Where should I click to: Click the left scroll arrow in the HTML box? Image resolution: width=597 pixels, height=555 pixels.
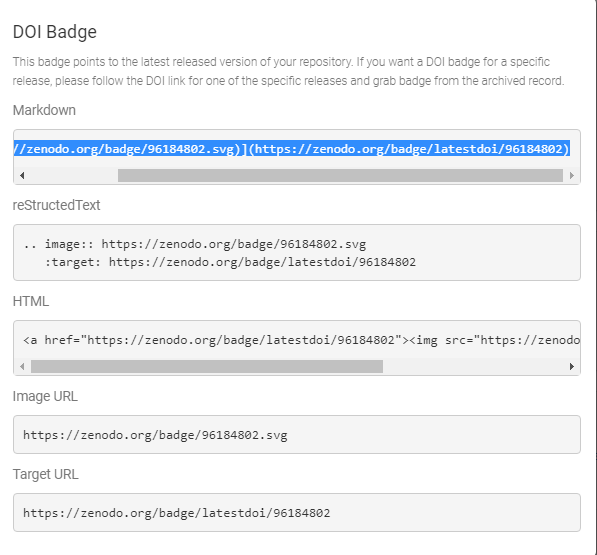pos(22,367)
